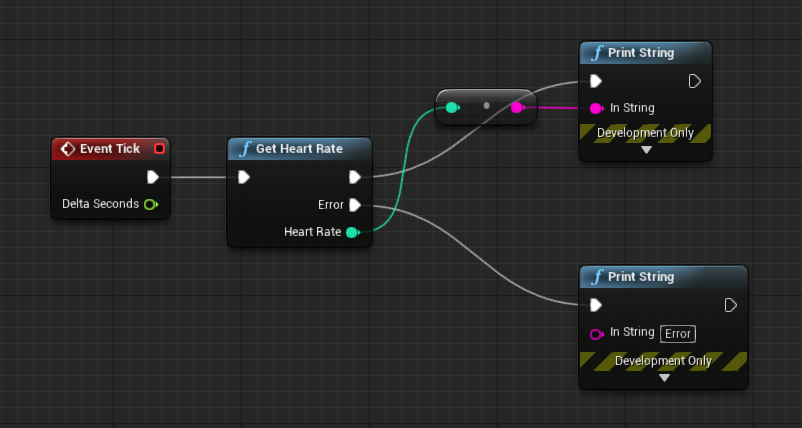The width and height of the screenshot is (802, 428).
Task: Click the top Print String execution output pin
Action: click(695, 81)
